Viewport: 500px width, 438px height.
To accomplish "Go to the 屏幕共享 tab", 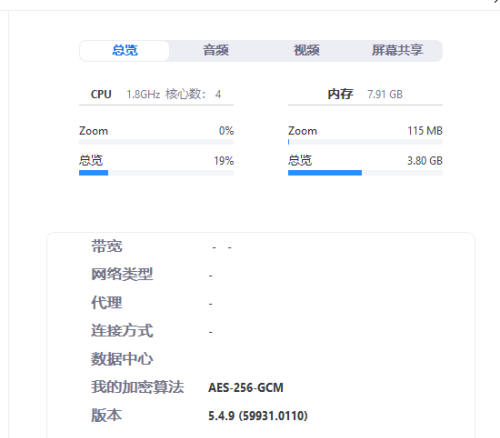I will pos(397,51).
